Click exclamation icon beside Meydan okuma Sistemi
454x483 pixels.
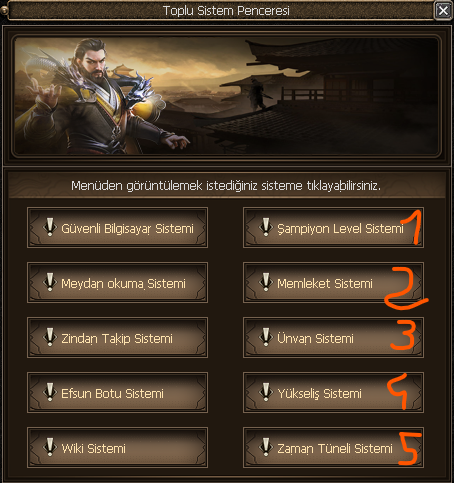(50, 282)
